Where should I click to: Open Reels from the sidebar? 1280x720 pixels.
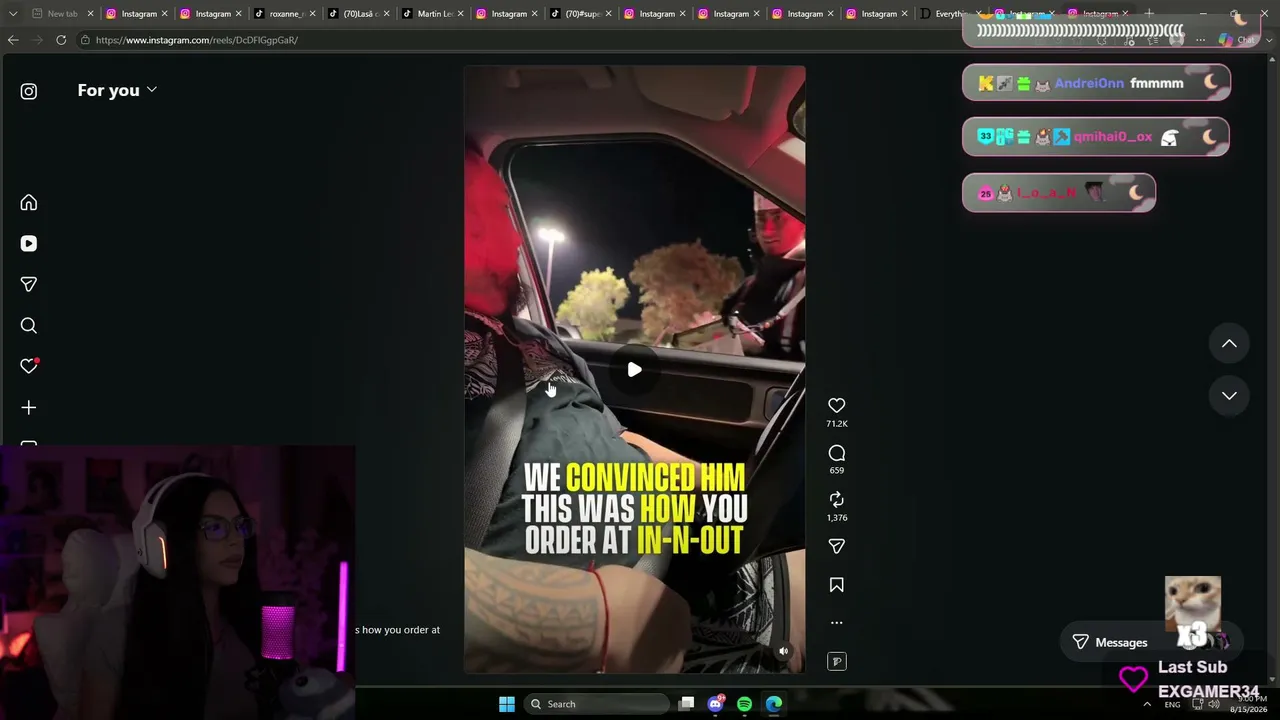pyautogui.click(x=29, y=244)
